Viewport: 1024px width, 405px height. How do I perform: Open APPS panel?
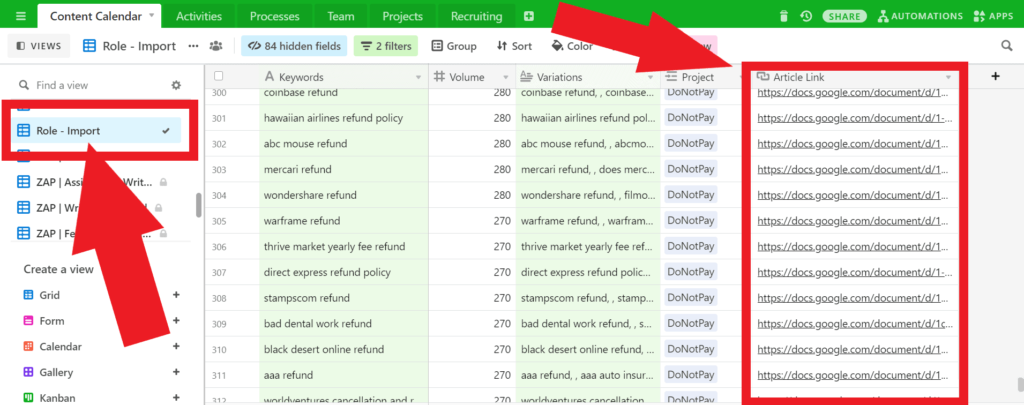click(993, 16)
